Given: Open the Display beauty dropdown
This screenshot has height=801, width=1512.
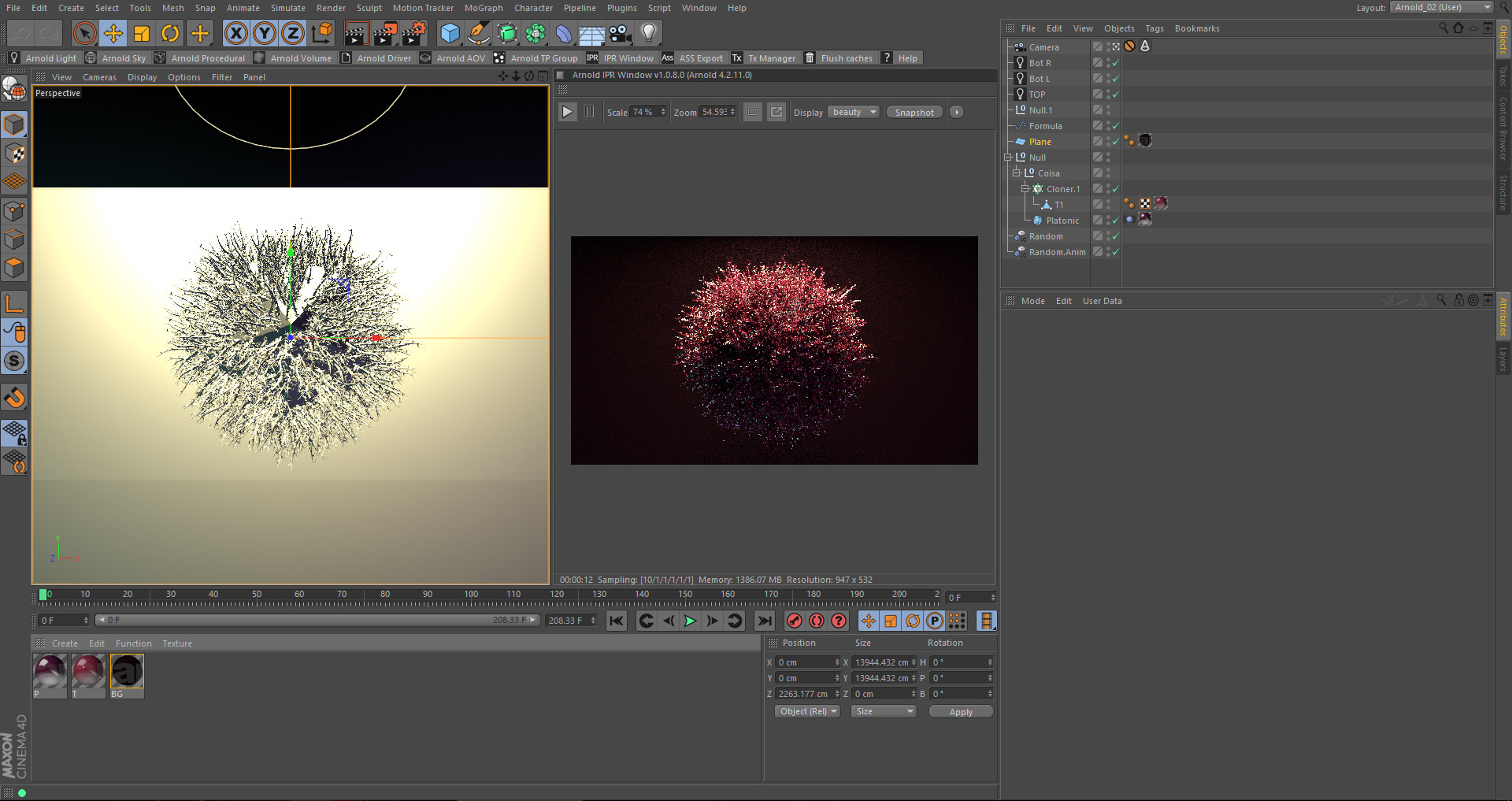Looking at the screenshot, I should coord(854,112).
